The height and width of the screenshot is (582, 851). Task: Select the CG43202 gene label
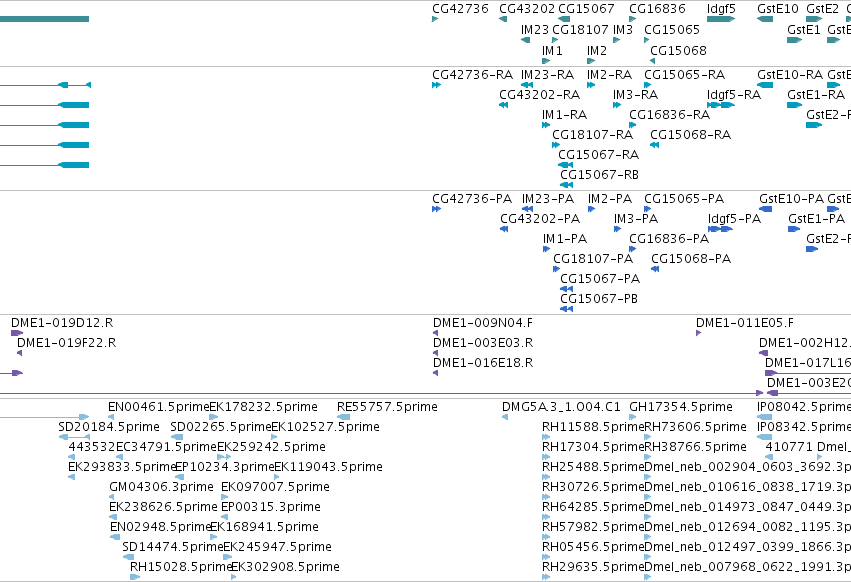[x=527, y=9]
